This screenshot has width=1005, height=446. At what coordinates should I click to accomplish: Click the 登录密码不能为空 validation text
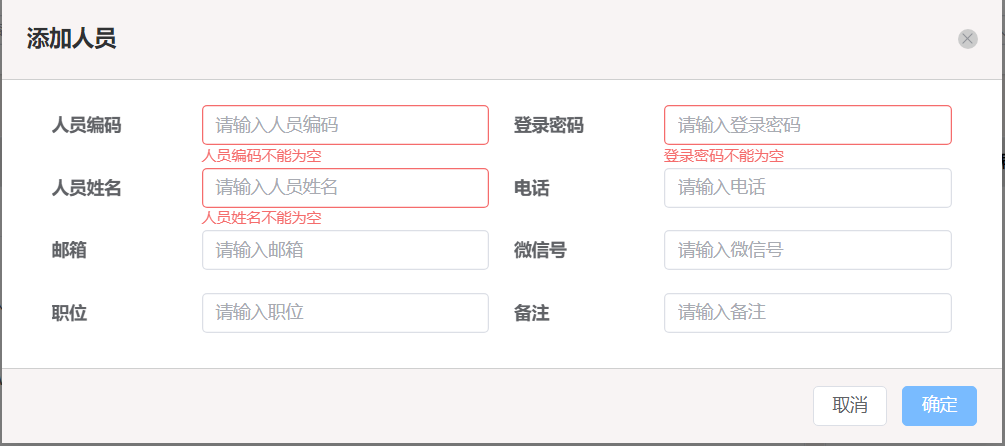[x=724, y=156]
